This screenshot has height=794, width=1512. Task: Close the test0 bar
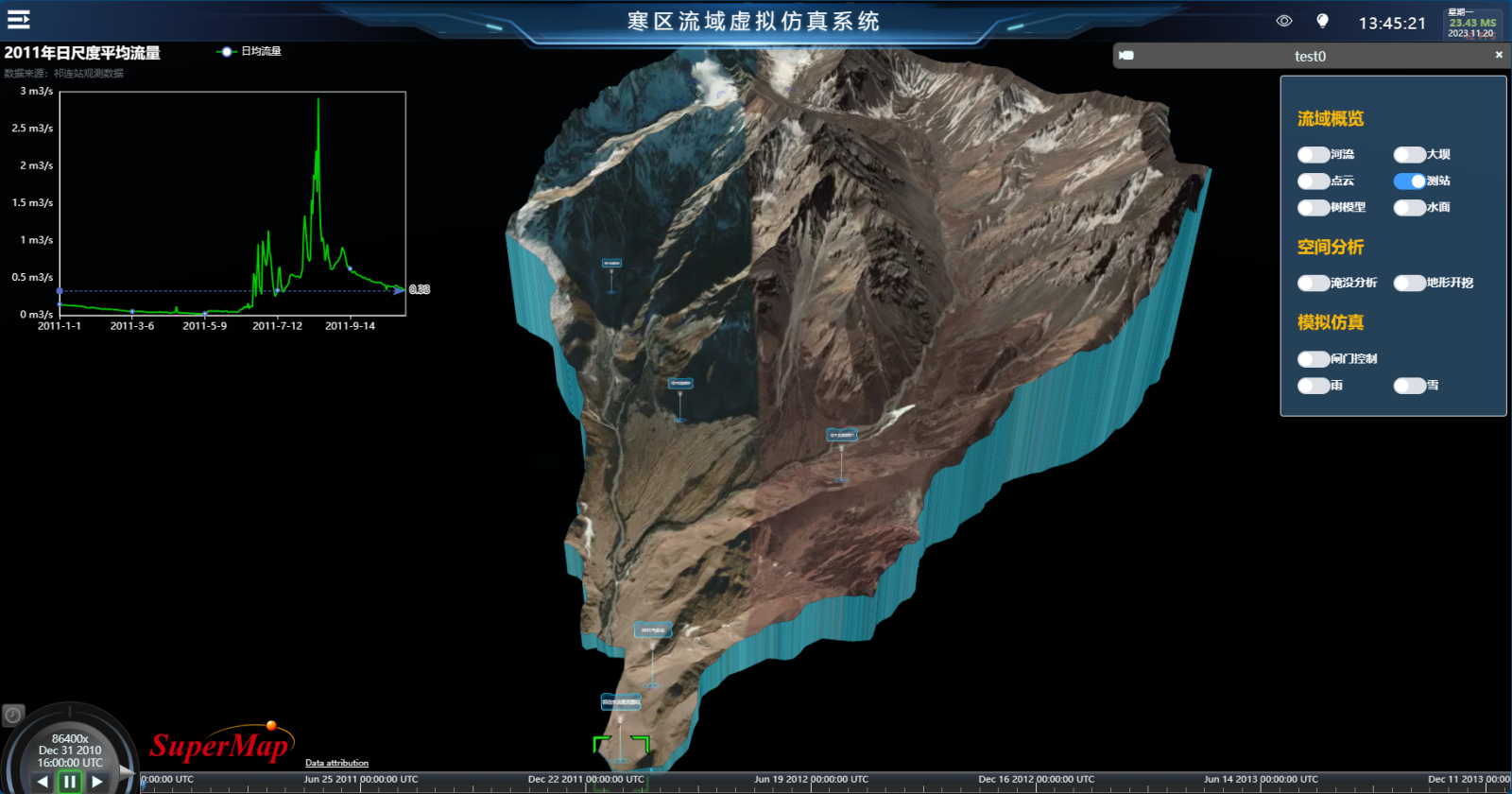pos(1499,55)
